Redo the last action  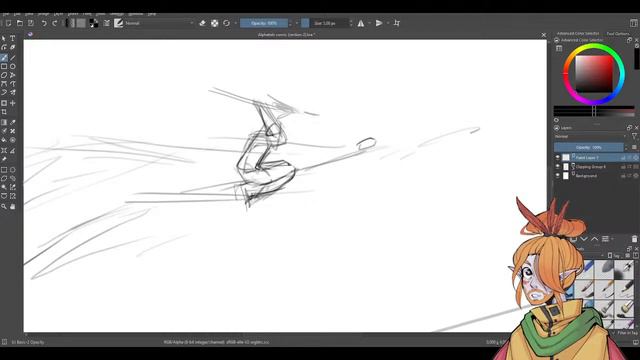pyautogui.click(x=54, y=23)
